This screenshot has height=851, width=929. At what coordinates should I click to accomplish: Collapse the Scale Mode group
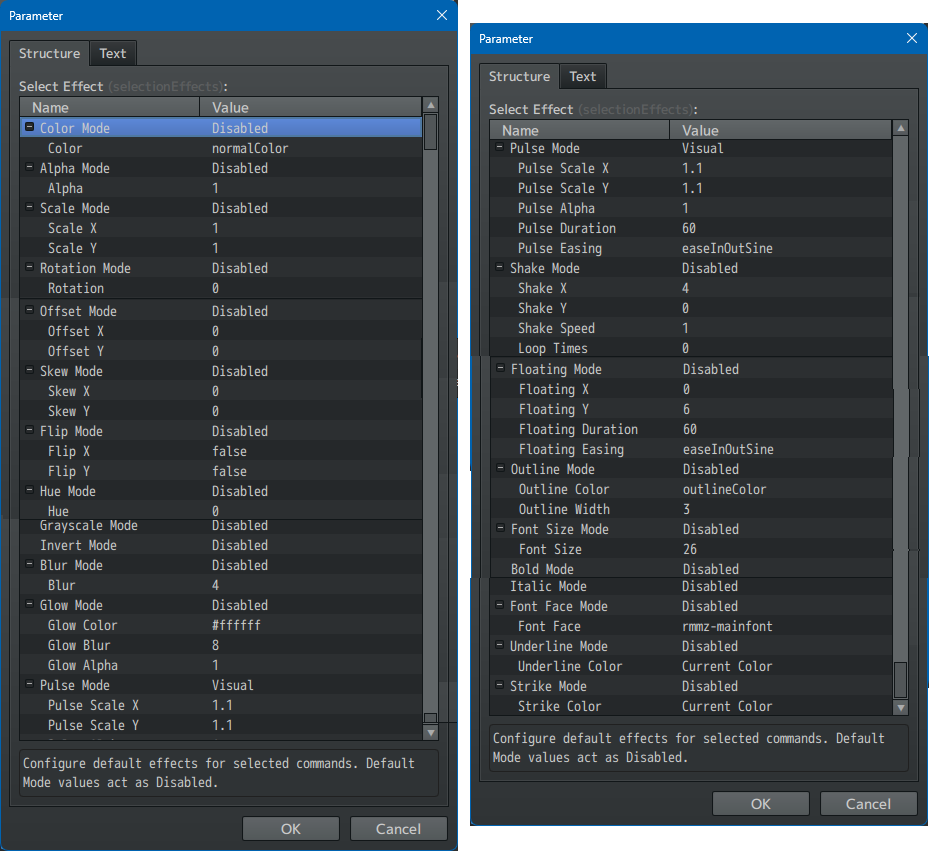tap(29, 207)
